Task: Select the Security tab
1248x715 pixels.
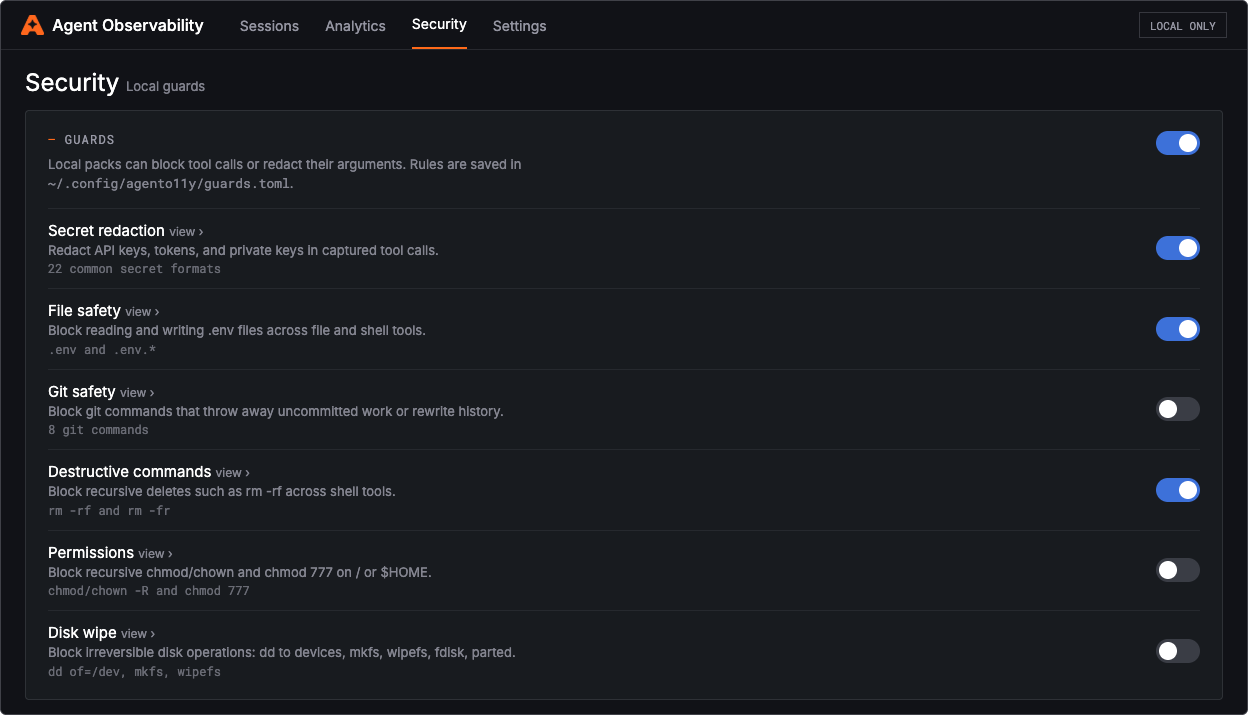Action: point(439,25)
